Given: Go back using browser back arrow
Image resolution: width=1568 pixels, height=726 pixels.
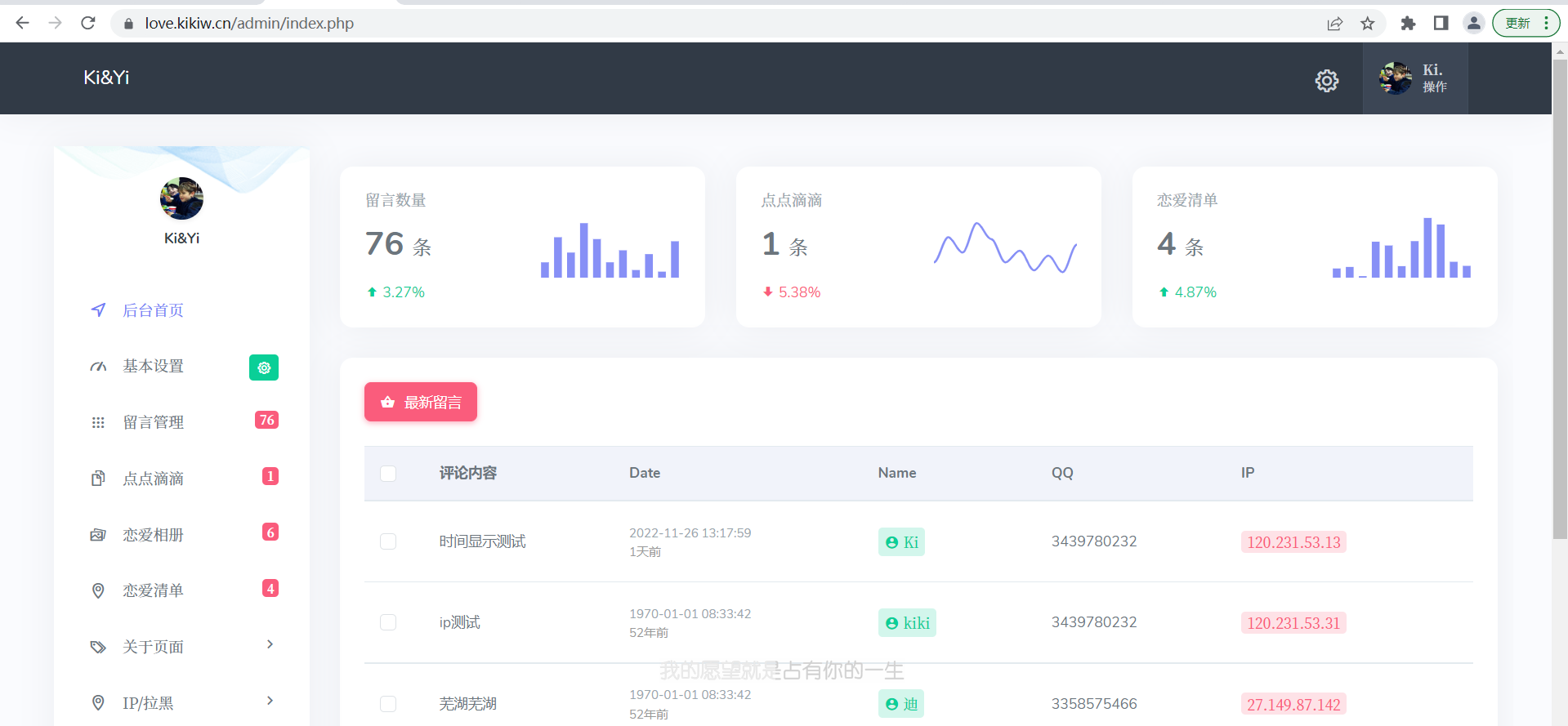Looking at the screenshot, I should click(23, 23).
